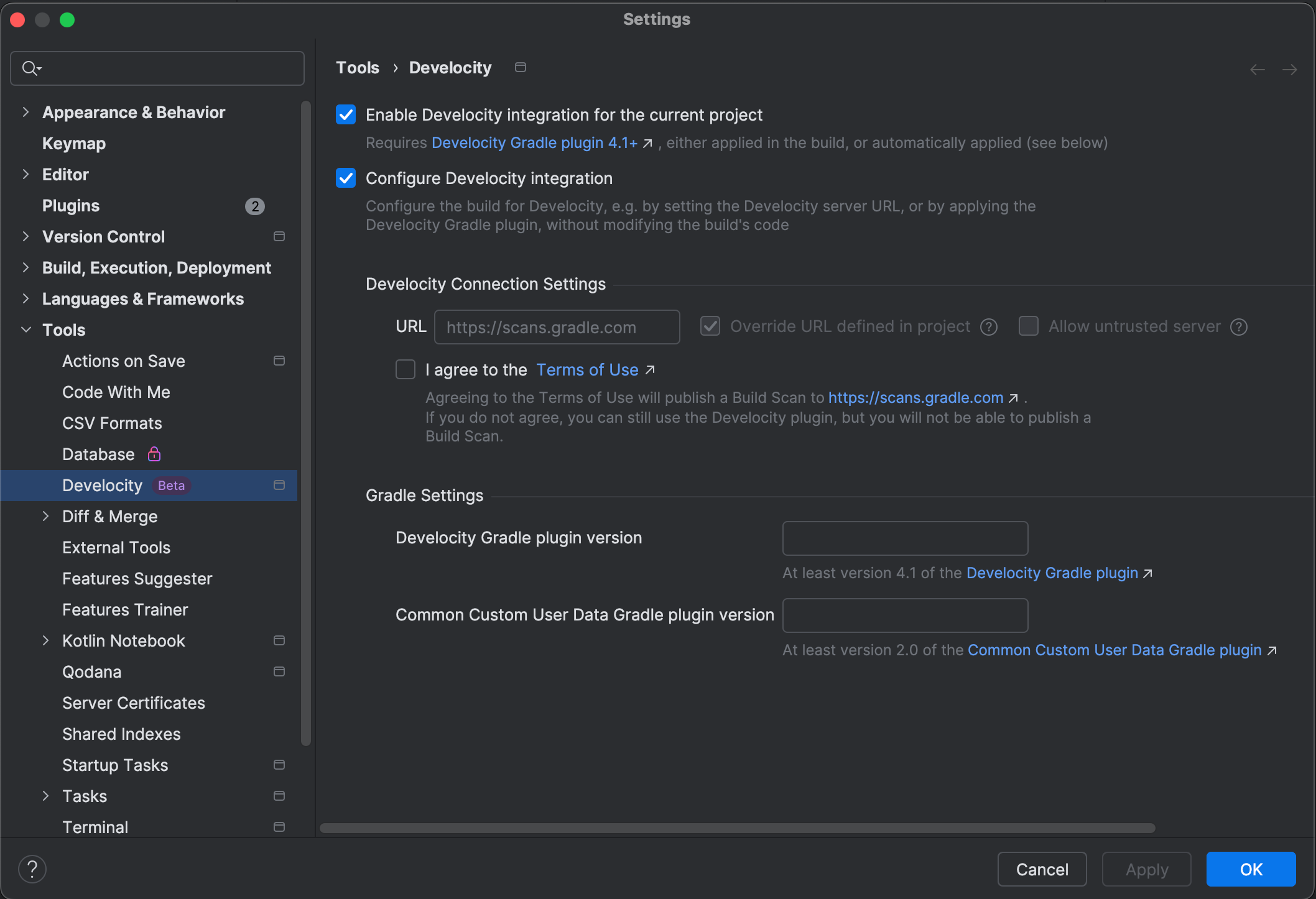Viewport: 1316px width, 899px height.
Task: Focus Common Custom User Data plugin version field
Action: point(906,615)
